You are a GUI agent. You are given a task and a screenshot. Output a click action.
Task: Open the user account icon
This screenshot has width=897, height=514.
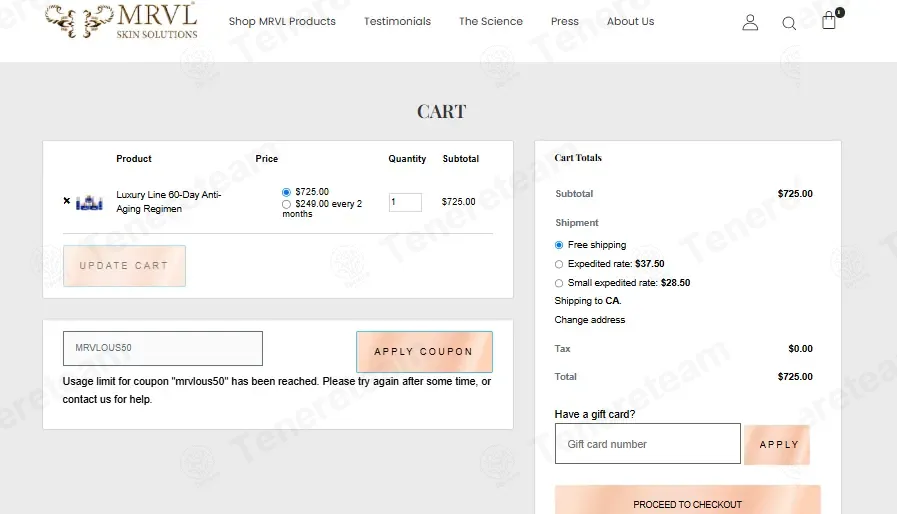click(x=750, y=22)
